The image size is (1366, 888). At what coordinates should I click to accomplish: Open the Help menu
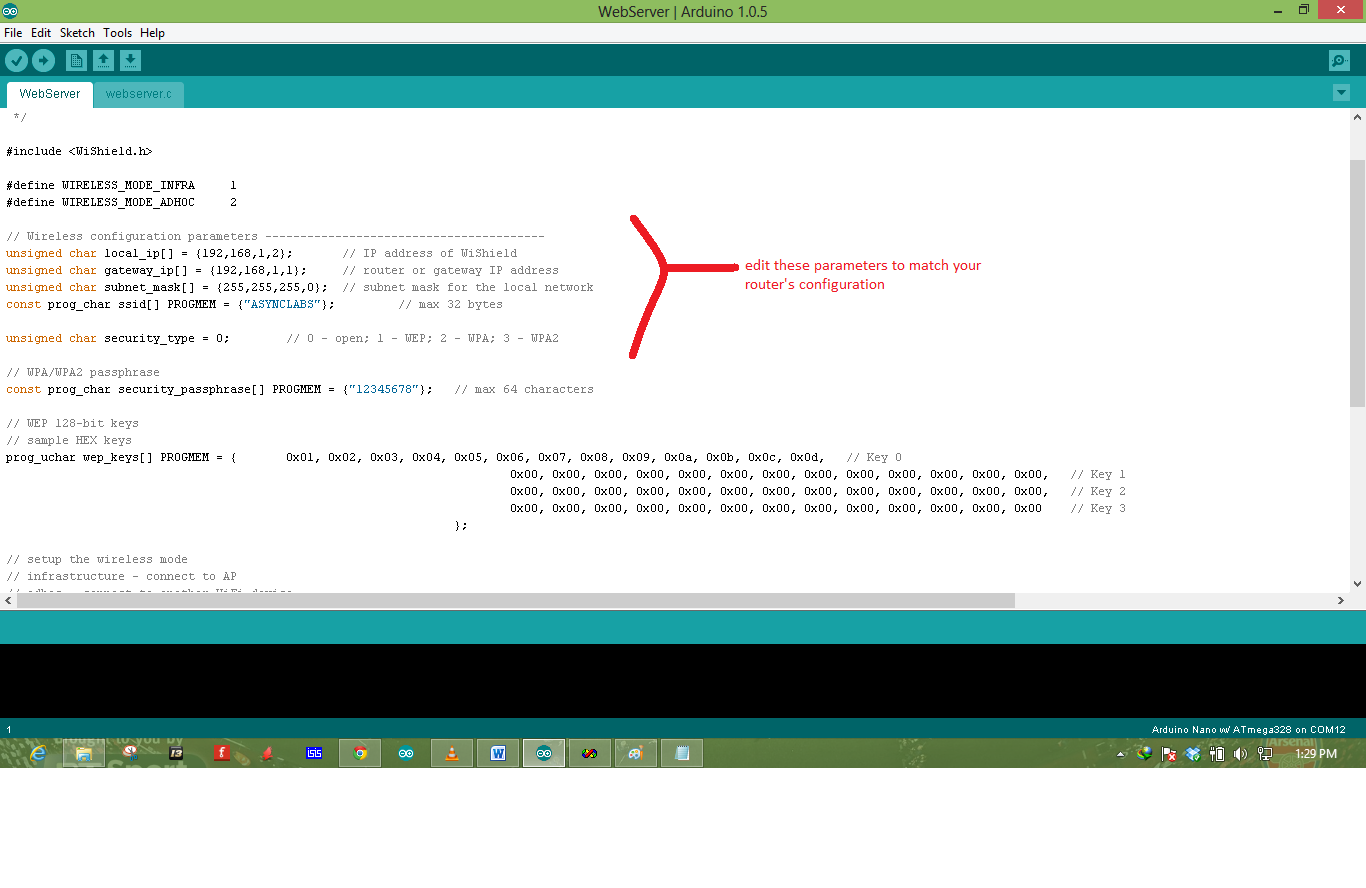[x=152, y=33]
